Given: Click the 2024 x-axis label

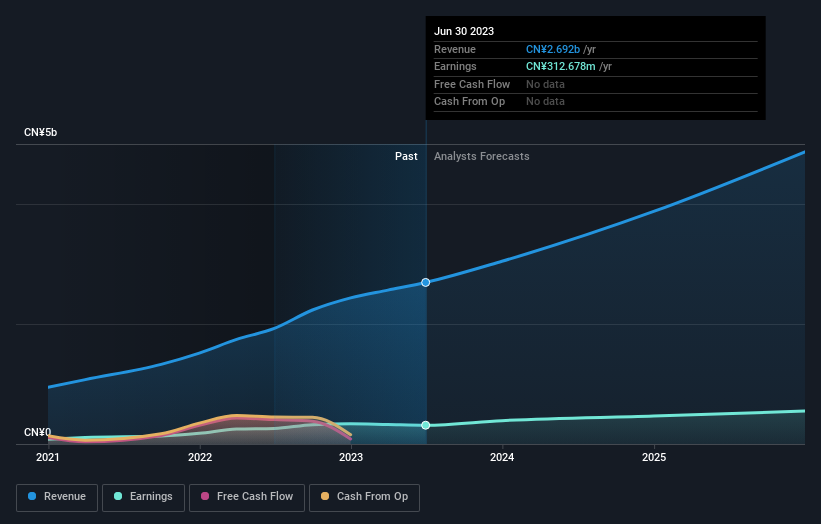Looking at the screenshot, I should coord(502,458).
